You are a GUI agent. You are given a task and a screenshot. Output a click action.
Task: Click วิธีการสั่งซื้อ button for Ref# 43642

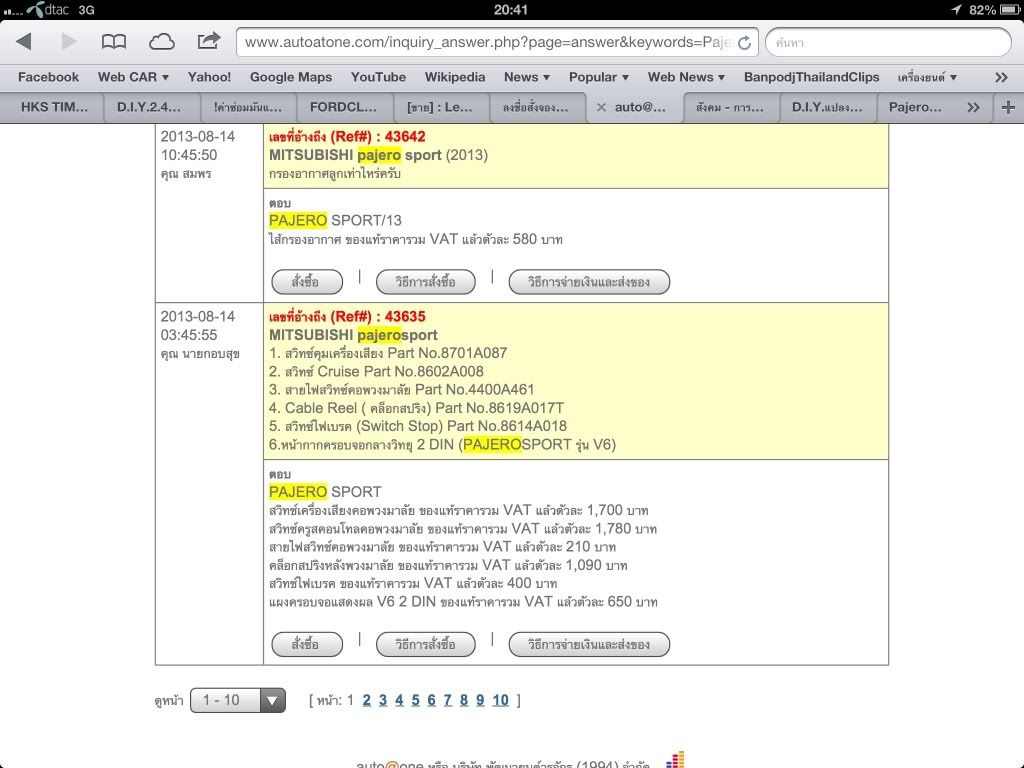point(425,281)
